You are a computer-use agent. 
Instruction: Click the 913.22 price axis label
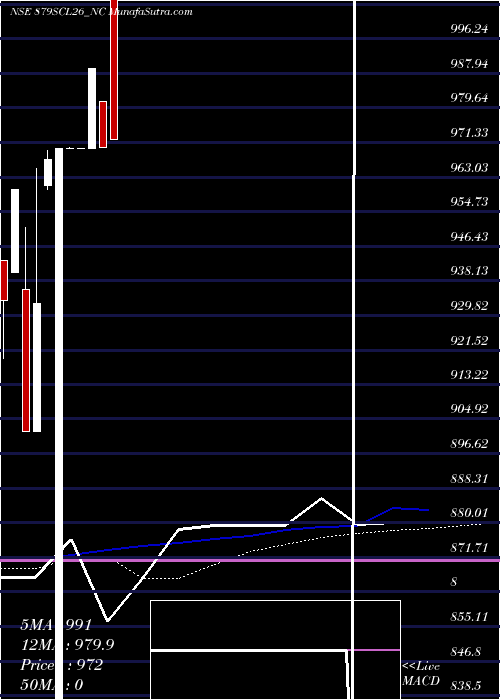[469, 375]
